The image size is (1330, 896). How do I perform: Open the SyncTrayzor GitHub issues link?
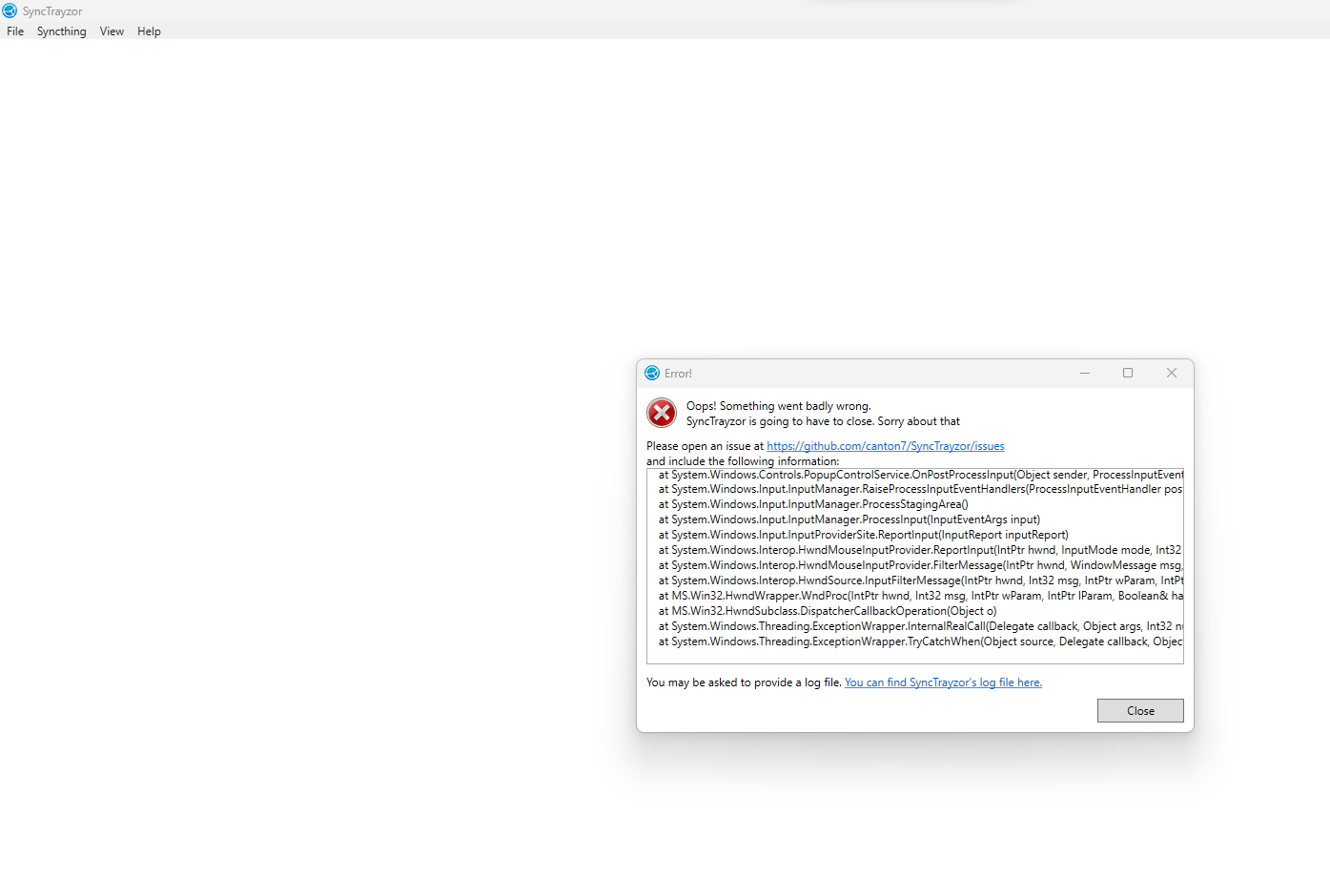point(885,445)
